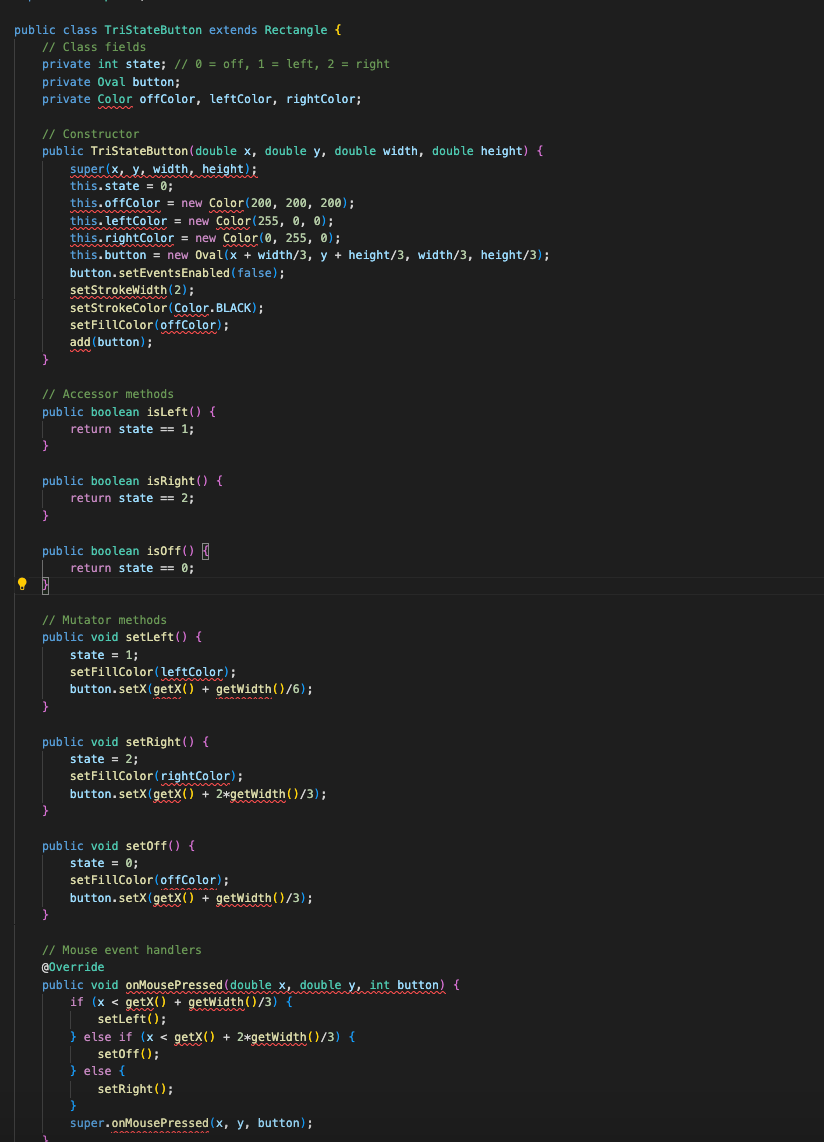Click the isRight method name

[x=172, y=480]
